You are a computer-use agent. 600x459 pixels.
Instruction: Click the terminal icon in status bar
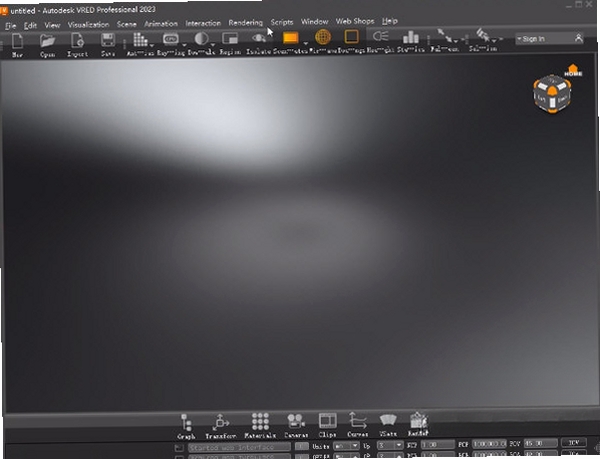pyautogui.click(x=179, y=448)
